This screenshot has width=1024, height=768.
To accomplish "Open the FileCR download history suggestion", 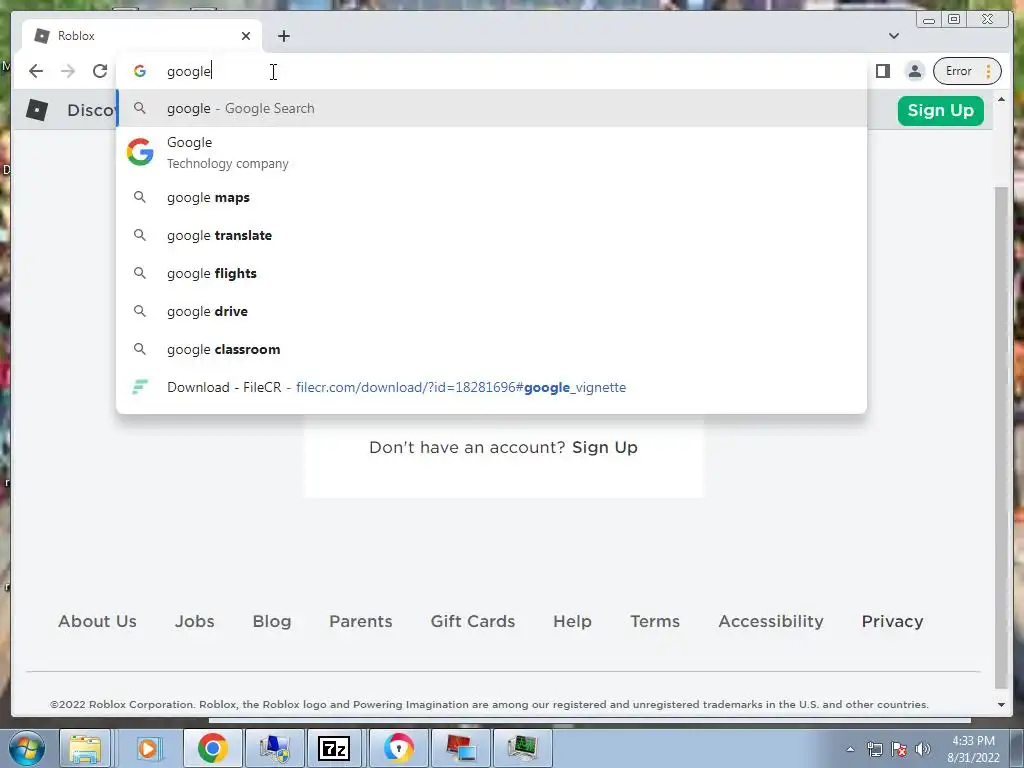I will click(x=492, y=387).
